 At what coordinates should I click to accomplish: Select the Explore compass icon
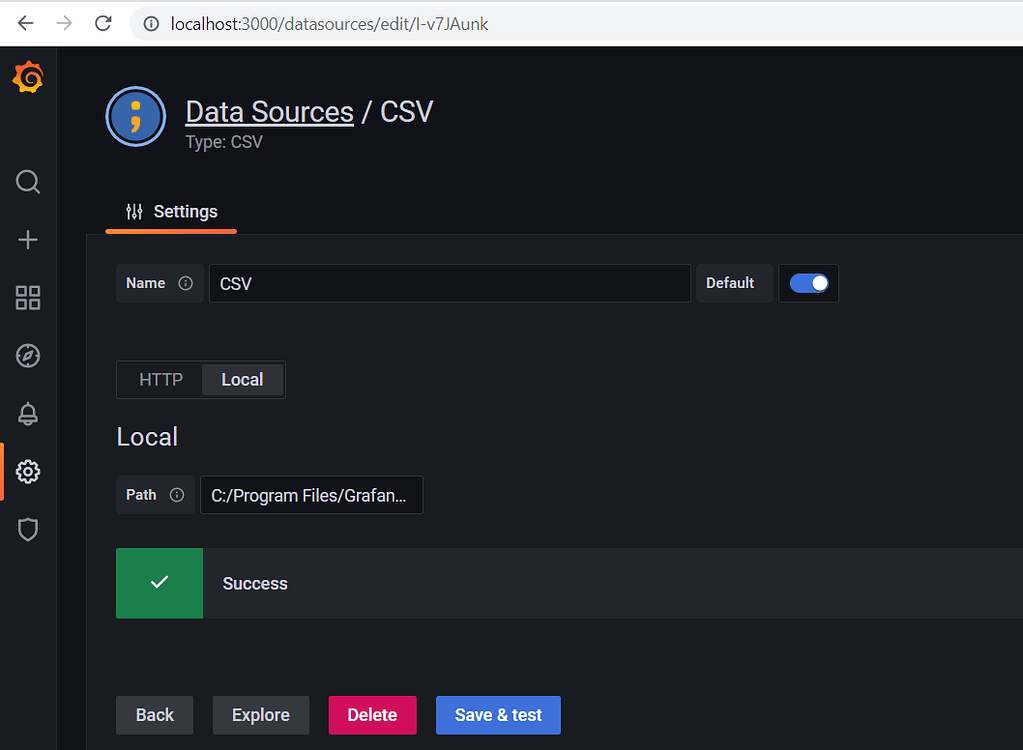point(27,355)
